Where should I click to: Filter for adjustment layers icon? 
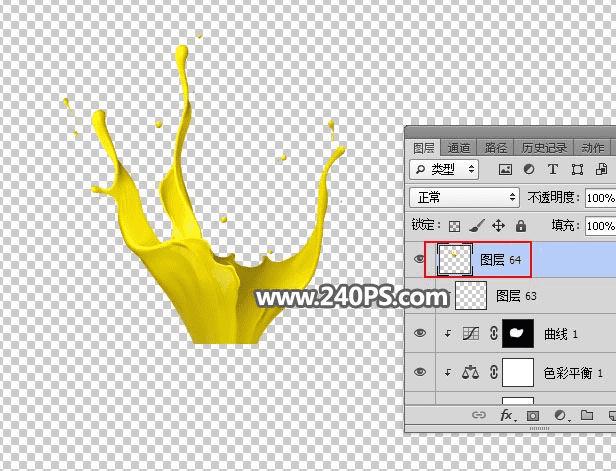[529, 170]
